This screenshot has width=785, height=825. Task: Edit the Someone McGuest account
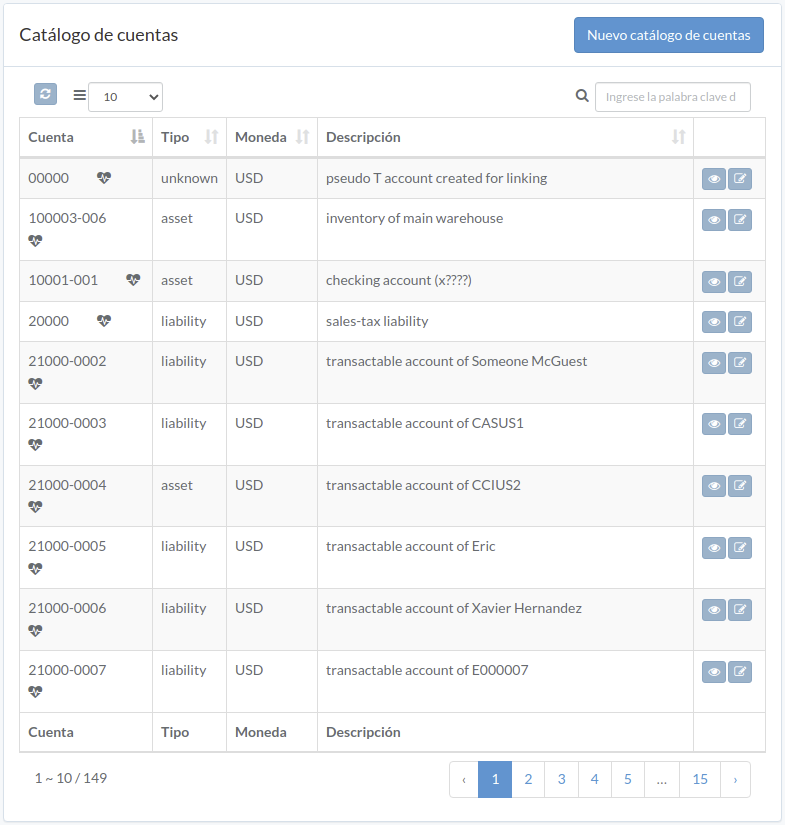tap(740, 363)
